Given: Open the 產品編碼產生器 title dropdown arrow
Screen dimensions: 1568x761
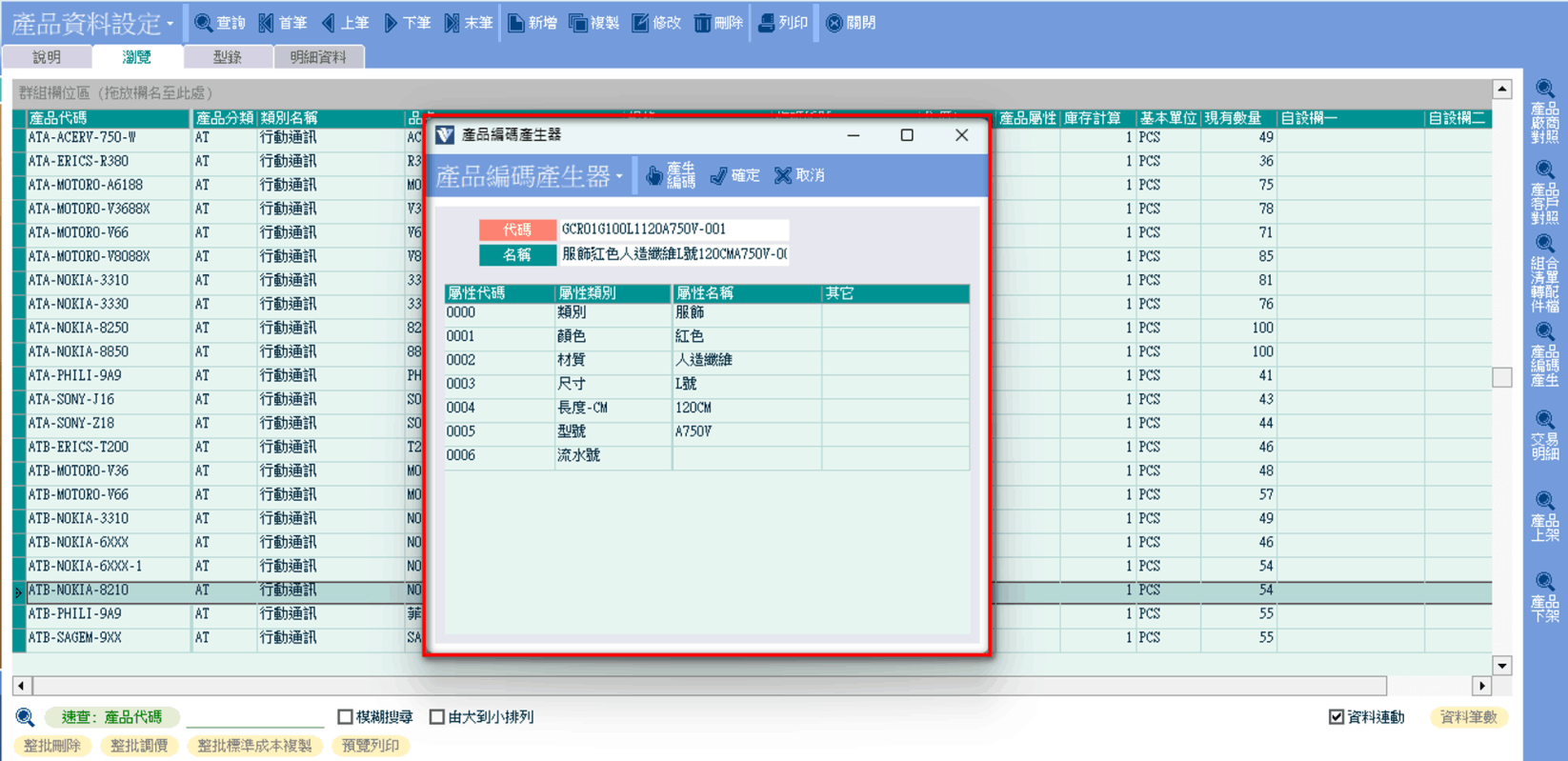Looking at the screenshot, I should [619, 176].
